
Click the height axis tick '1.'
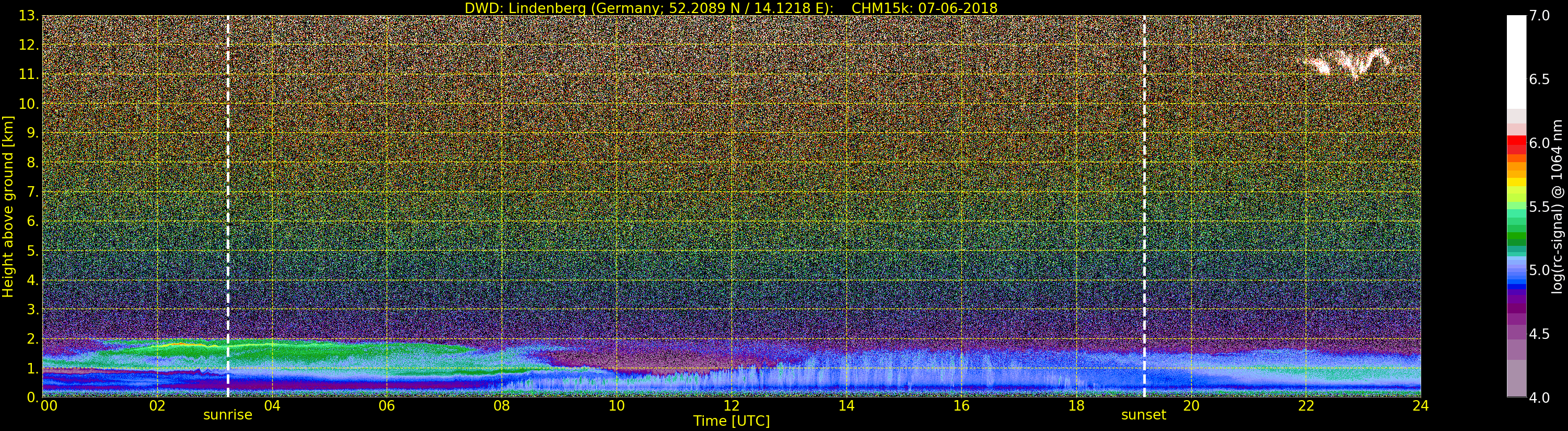click(33, 368)
